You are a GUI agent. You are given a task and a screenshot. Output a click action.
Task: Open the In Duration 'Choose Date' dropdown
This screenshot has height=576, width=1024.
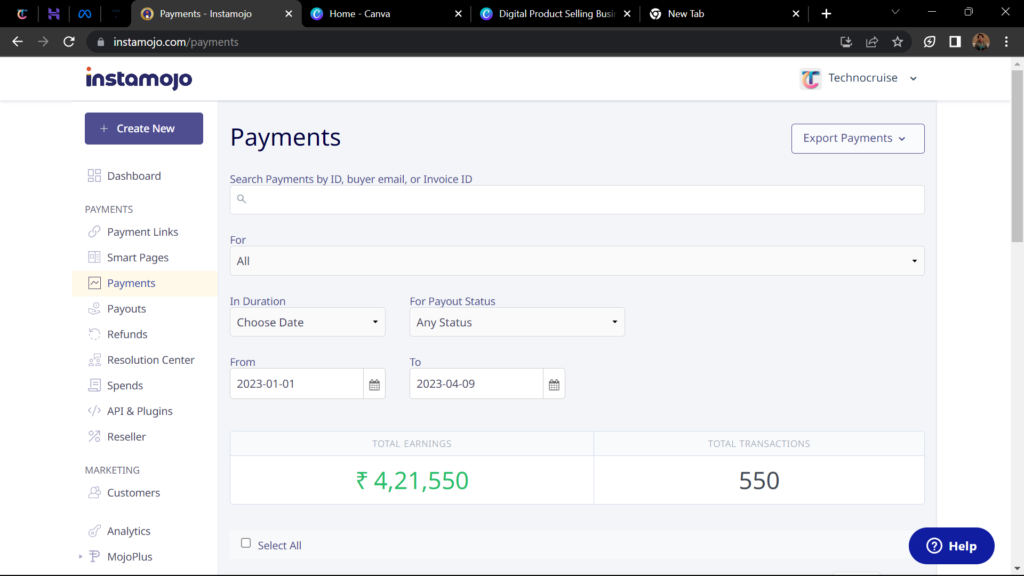click(x=307, y=322)
